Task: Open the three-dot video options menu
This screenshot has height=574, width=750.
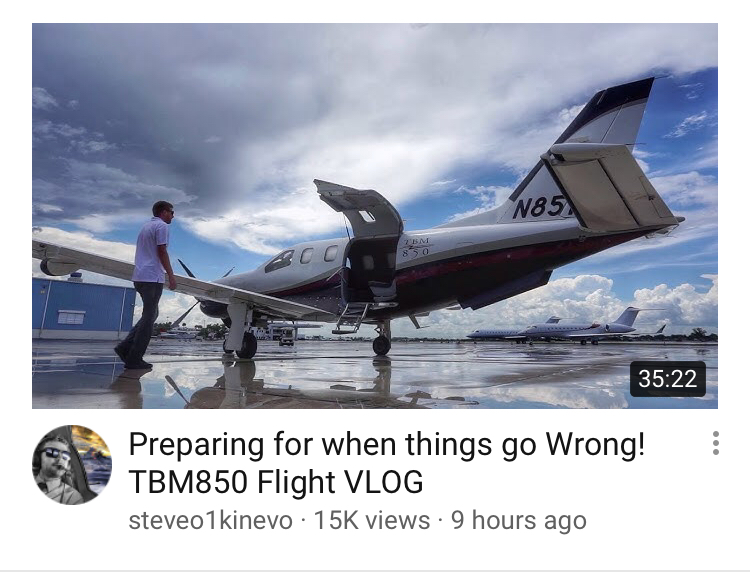Action: click(x=715, y=443)
